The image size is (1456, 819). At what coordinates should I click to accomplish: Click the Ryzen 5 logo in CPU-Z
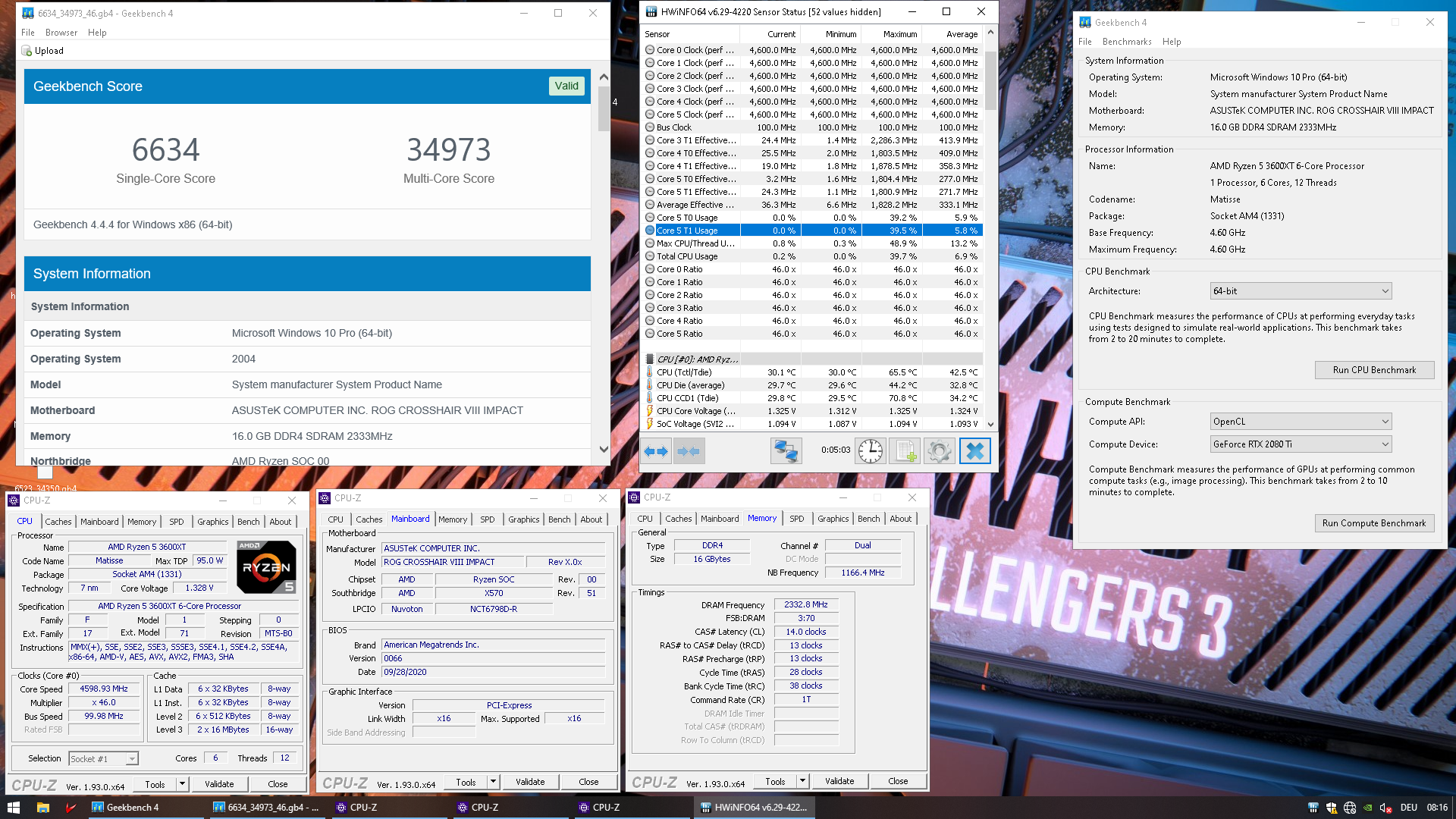tap(266, 566)
